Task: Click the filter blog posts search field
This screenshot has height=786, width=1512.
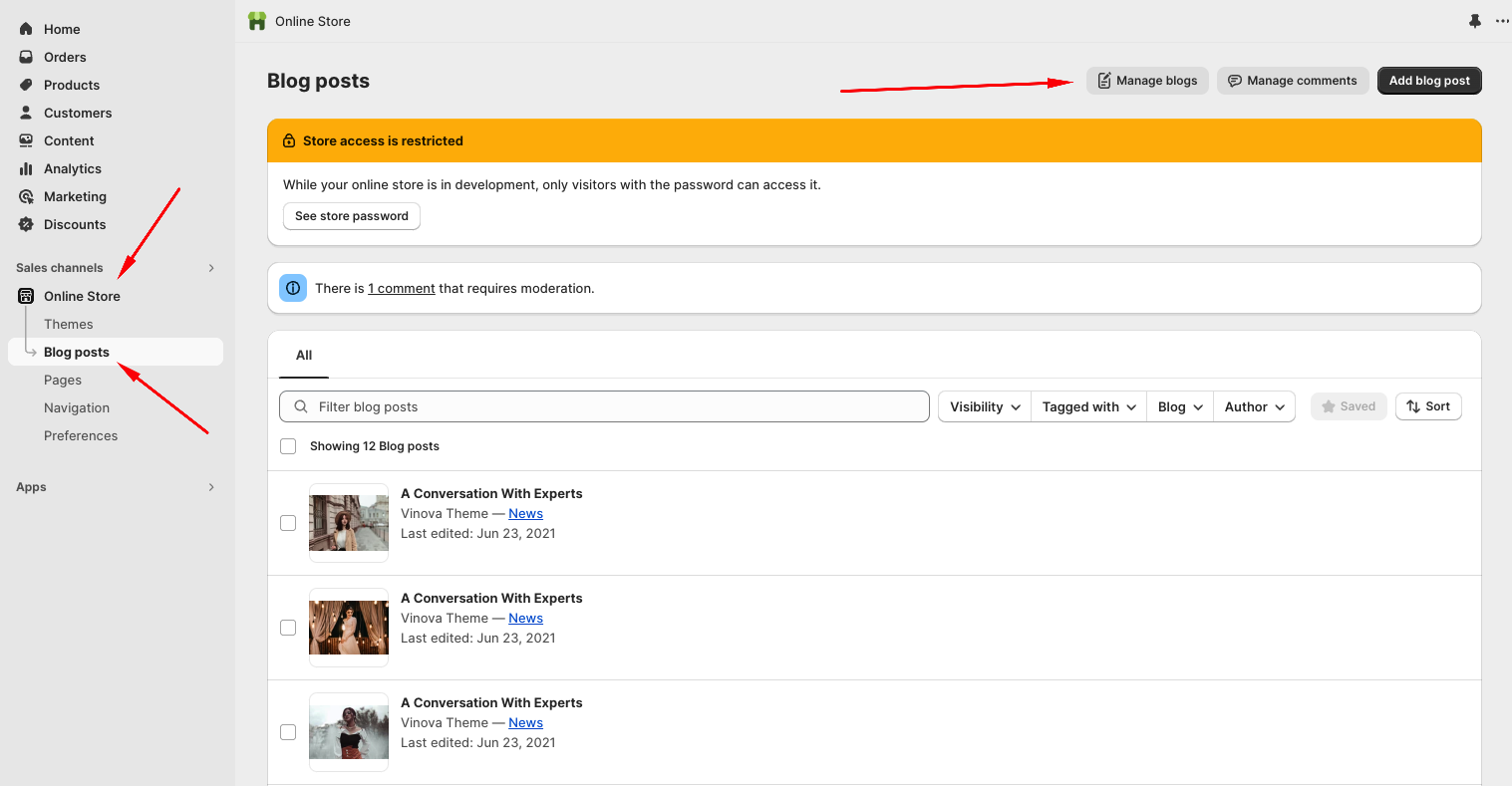Action: click(604, 406)
